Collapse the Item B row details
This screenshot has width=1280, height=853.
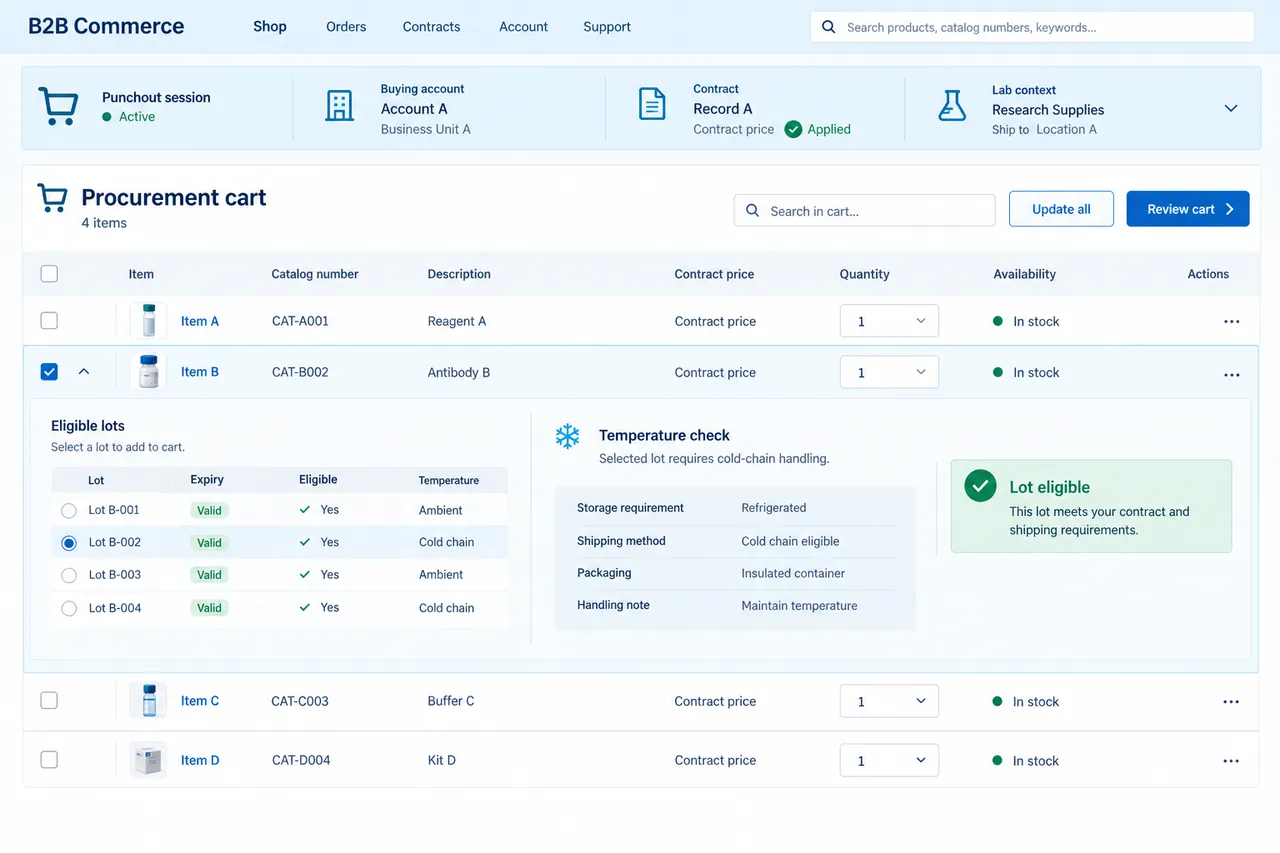click(x=84, y=372)
